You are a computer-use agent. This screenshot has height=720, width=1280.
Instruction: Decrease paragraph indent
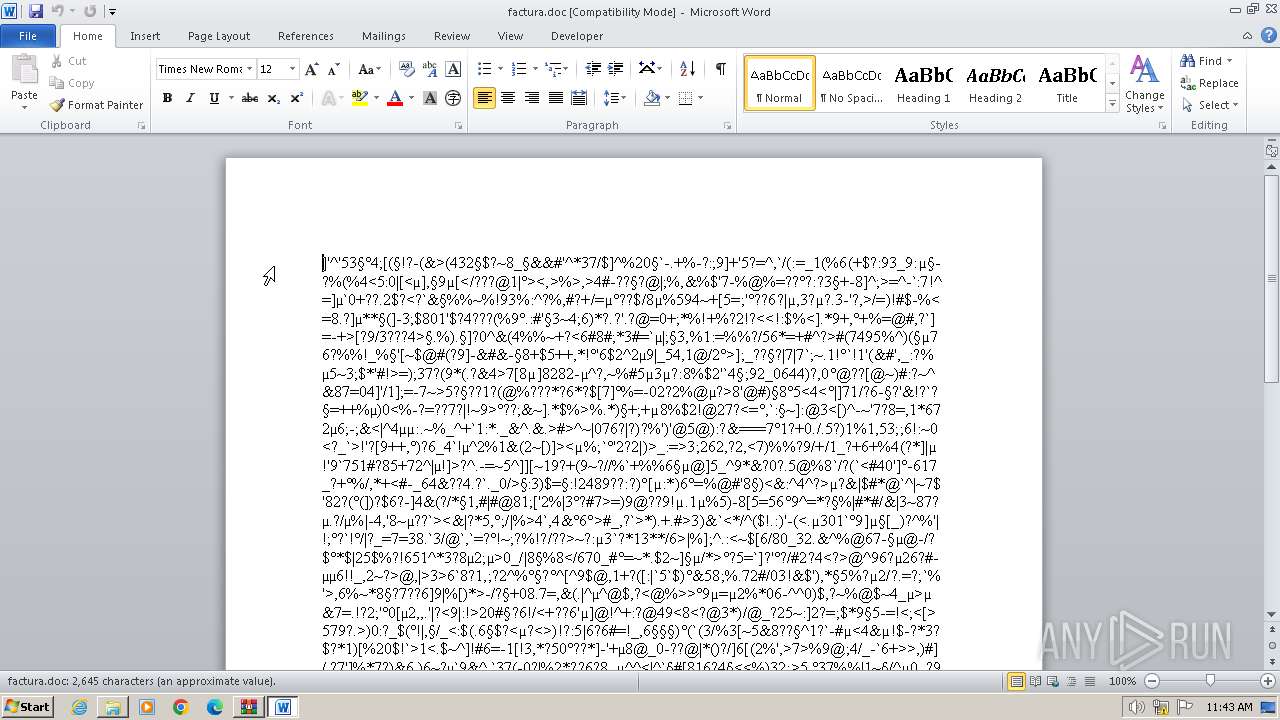[x=593, y=69]
